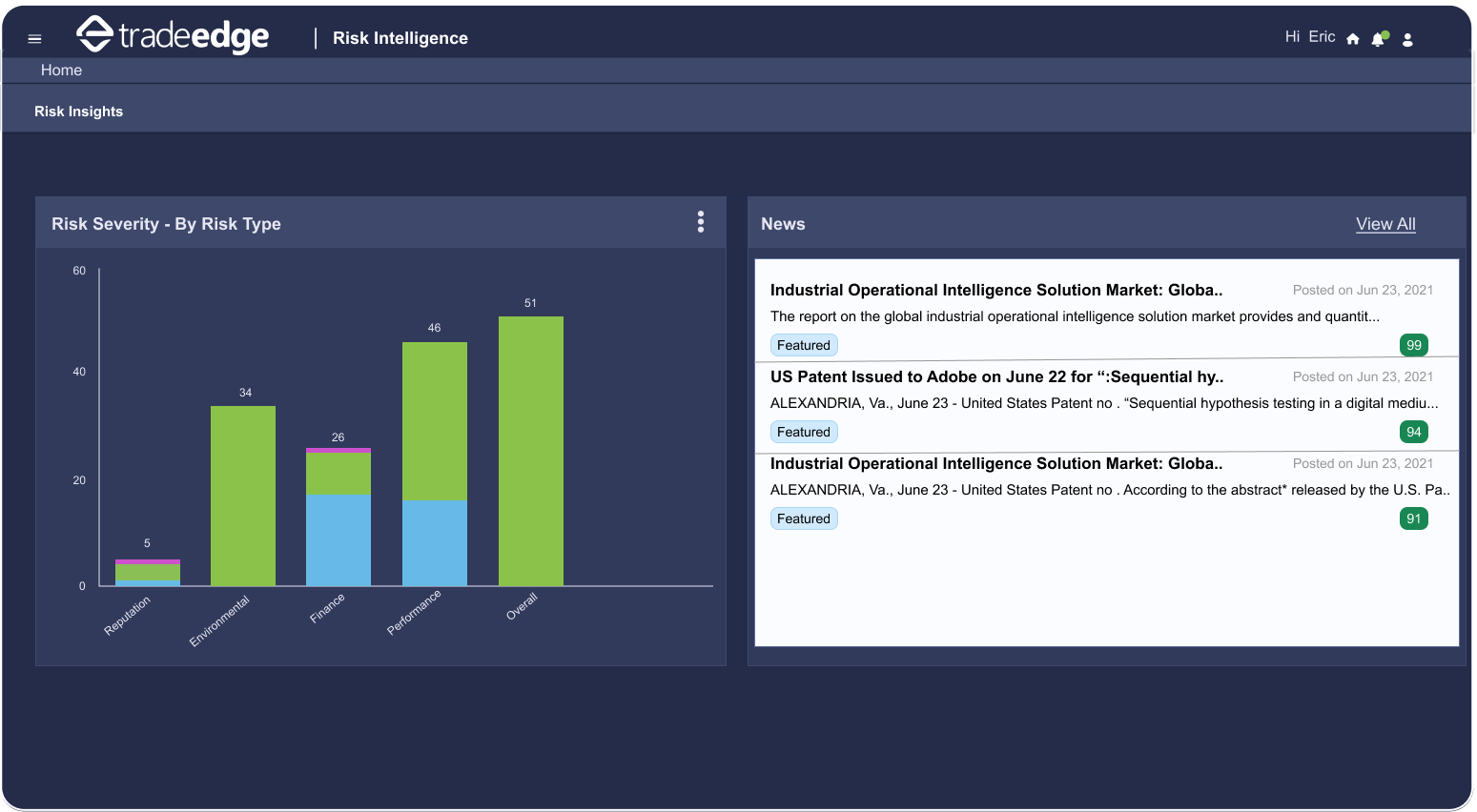Open the user profile icon
The width and height of the screenshot is (1477, 812).
point(1407,39)
